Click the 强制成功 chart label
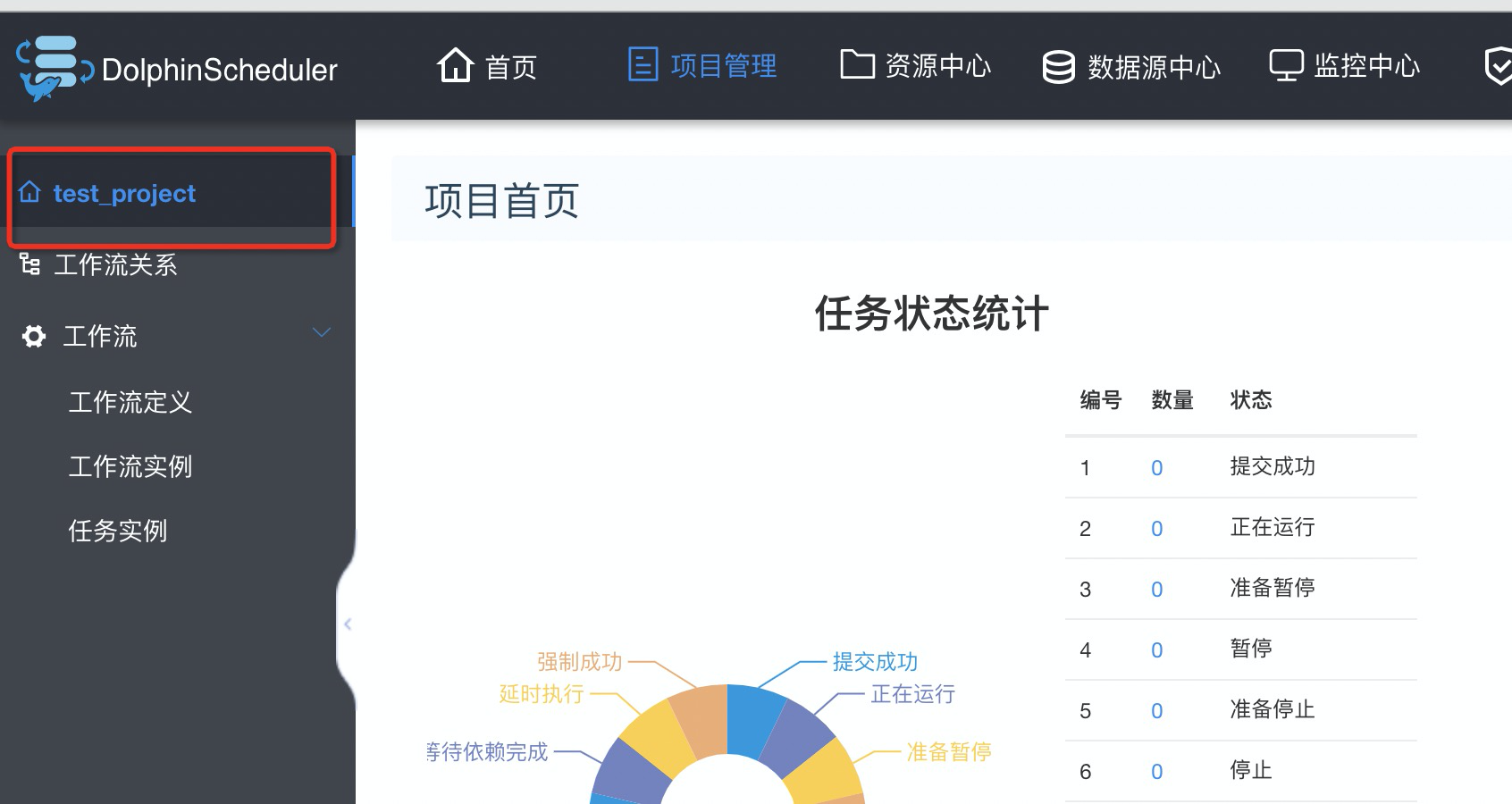Viewport: 1512px width, 804px height. [x=579, y=662]
